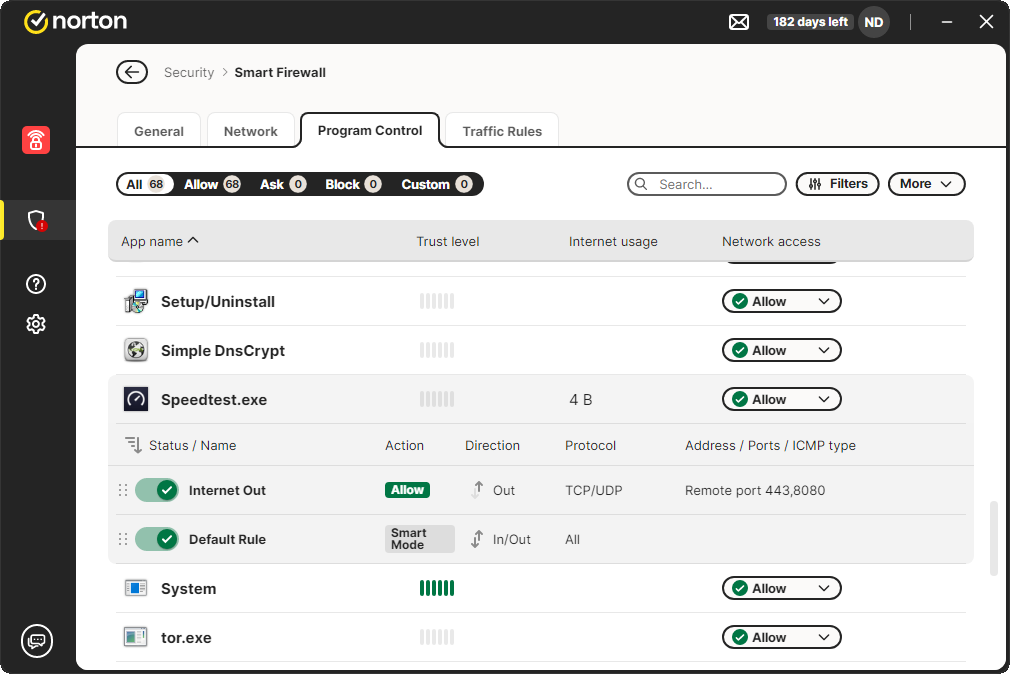This screenshot has width=1010, height=674.
Task: Open the Help question mark icon
Action: click(x=36, y=284)
